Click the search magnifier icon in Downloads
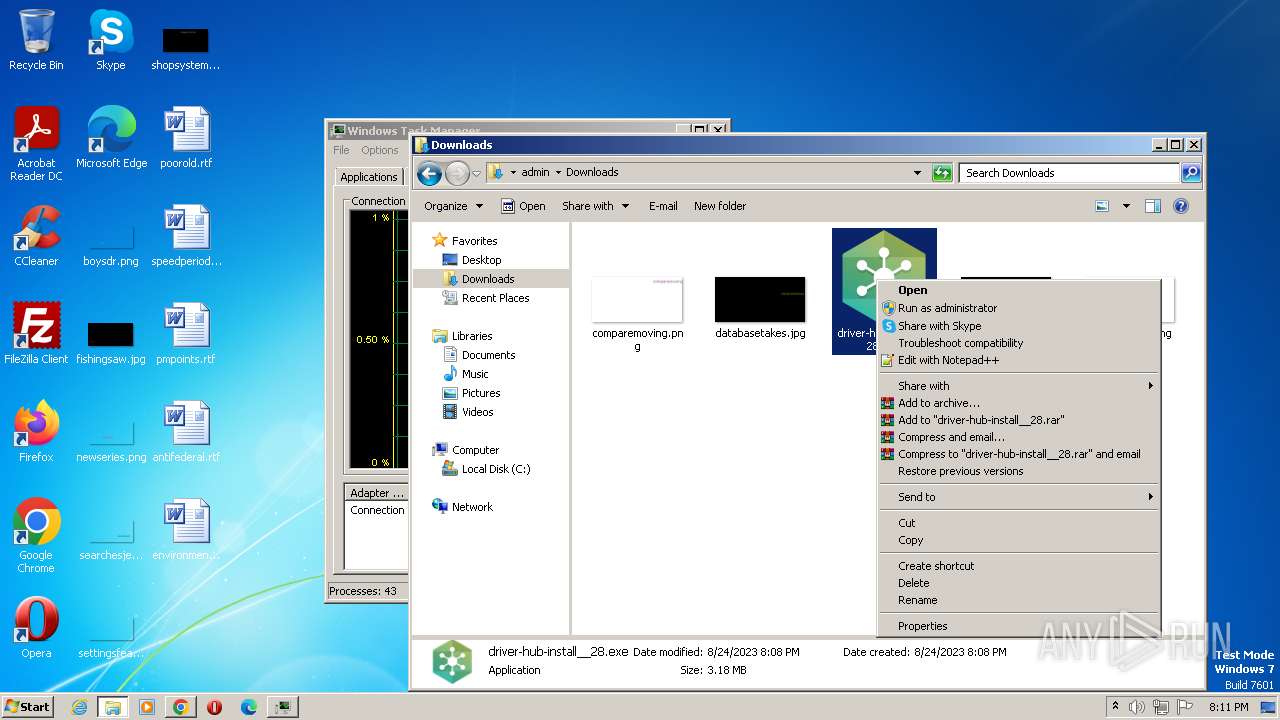This screenshot has height=720, width=1280. tap(1191, 173)
